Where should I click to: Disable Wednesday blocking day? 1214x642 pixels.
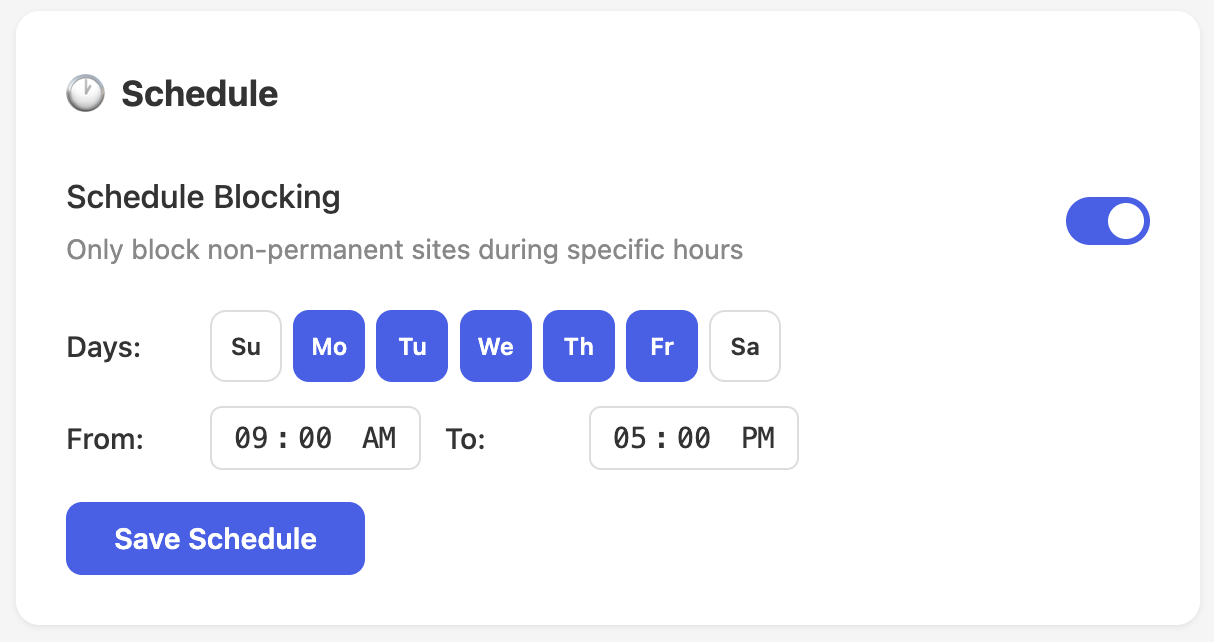pos(495,345)
